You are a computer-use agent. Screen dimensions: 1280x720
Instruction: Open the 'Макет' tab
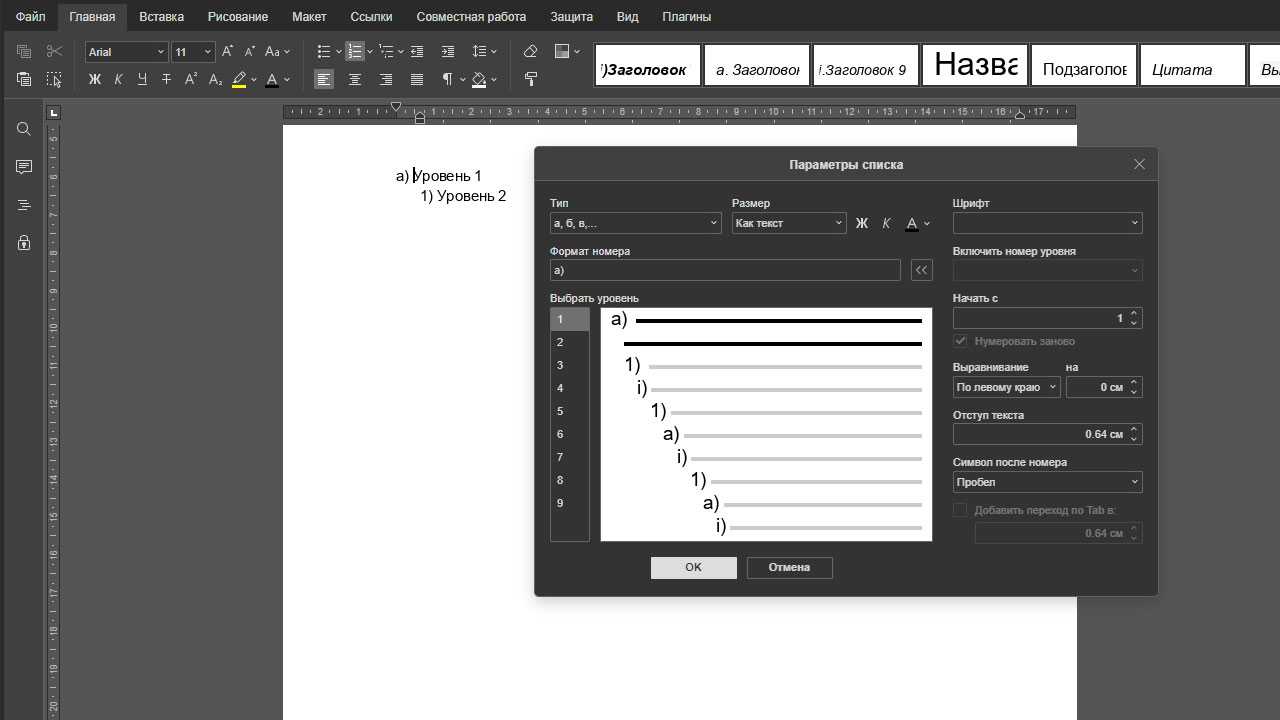[x=309, y=17]
